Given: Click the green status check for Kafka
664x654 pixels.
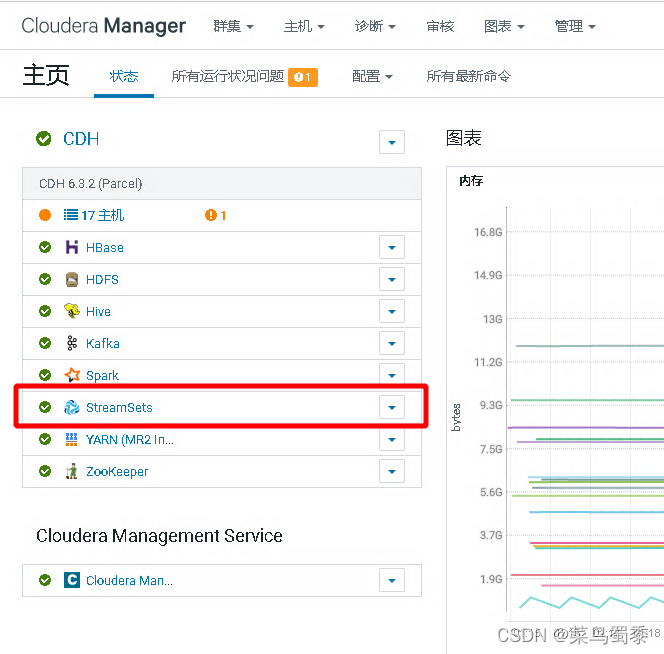Looking at the screenshot, I should coord(45,343).
